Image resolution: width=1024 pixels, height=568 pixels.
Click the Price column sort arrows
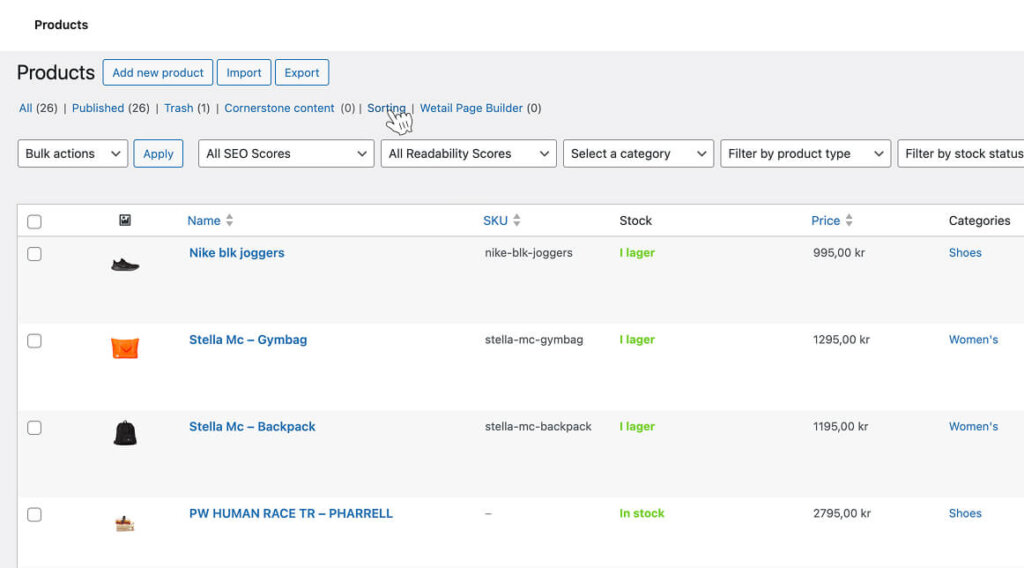point(849,220)
